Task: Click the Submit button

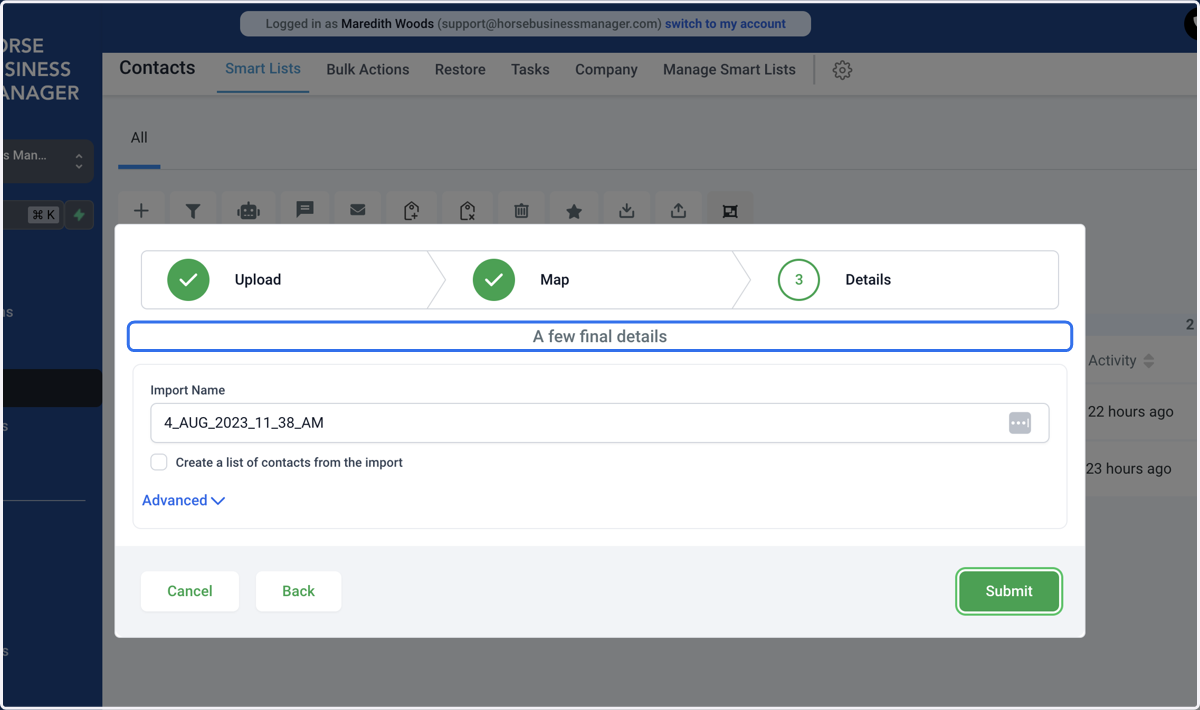Action: 1009,591
